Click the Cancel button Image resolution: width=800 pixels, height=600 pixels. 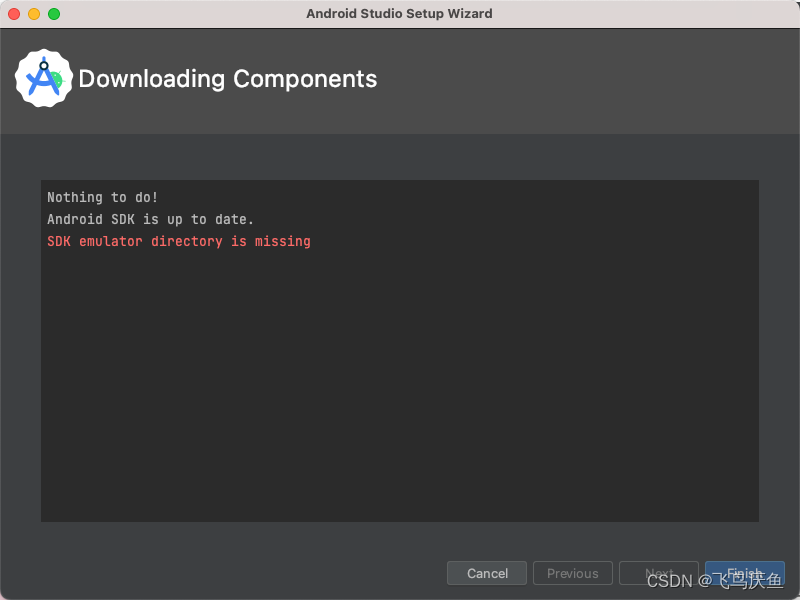click(x=487, y=573)
